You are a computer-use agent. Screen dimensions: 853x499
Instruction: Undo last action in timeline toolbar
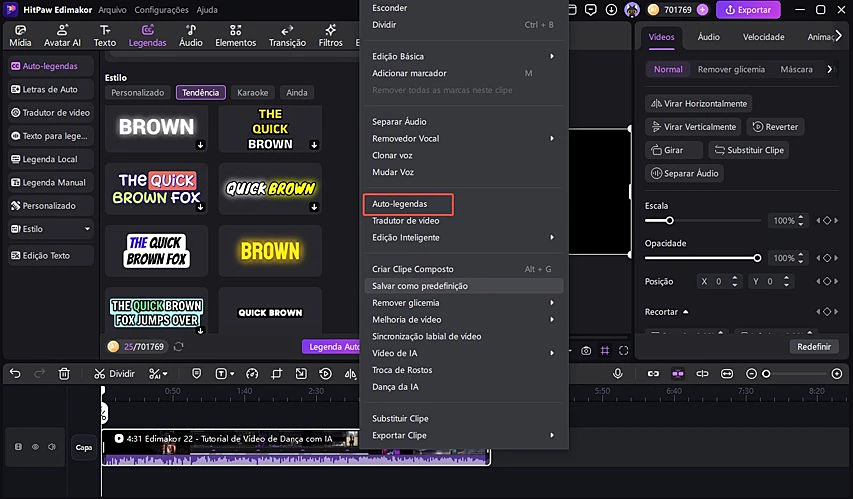pos(15,373)
